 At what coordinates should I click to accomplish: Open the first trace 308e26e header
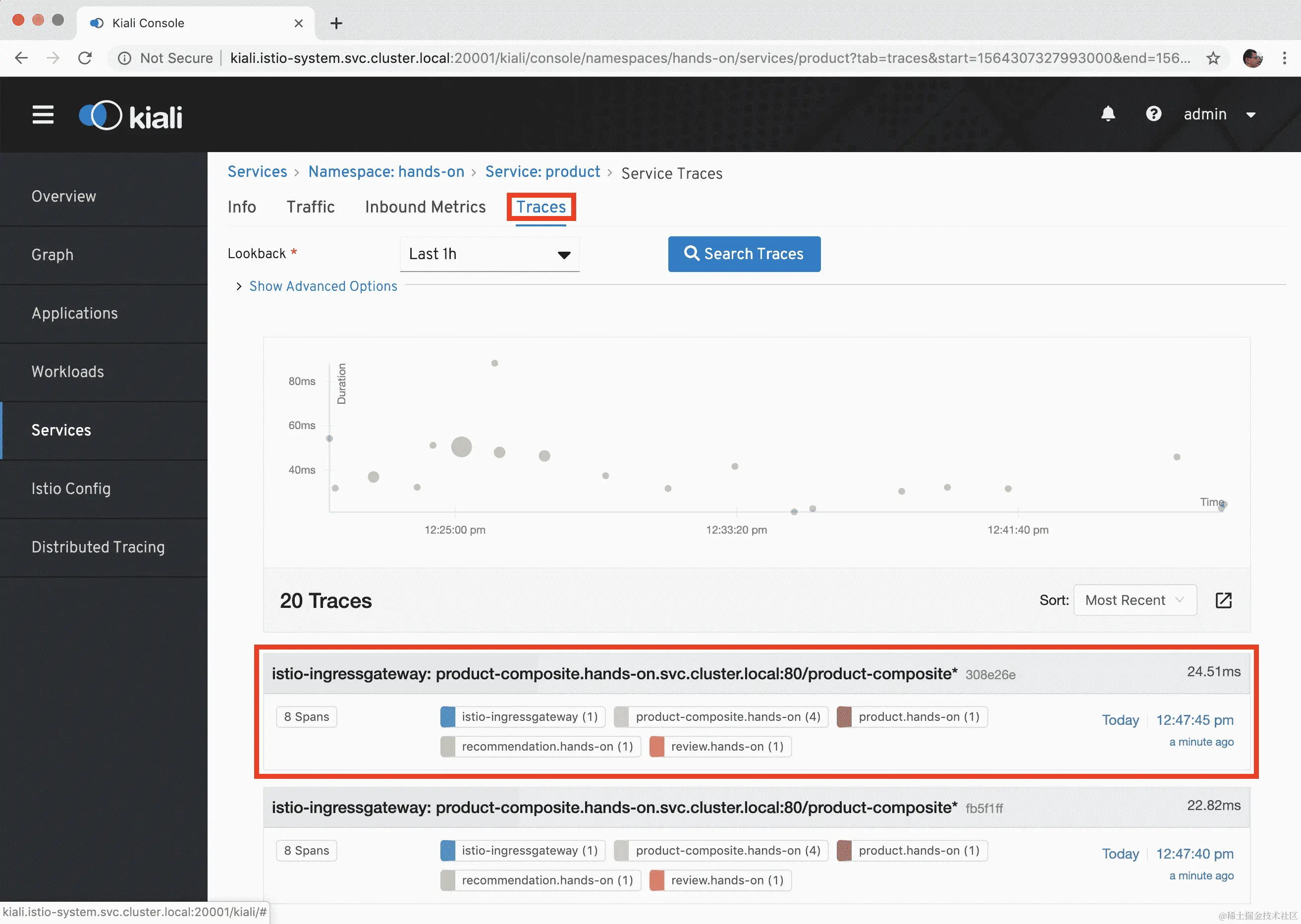coord(614,674)
